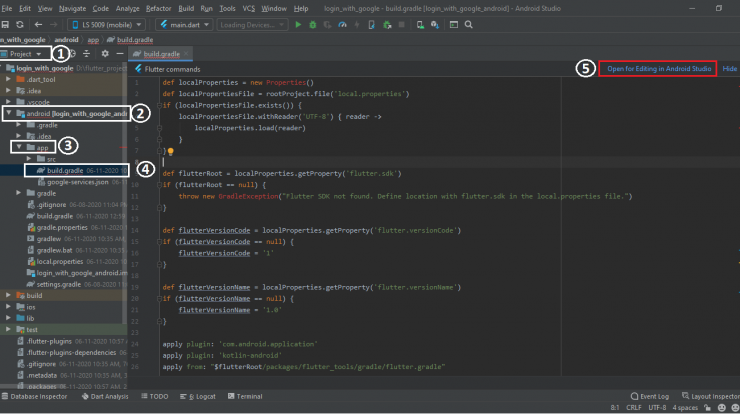
Task: Click the Save All toolbar icon
Action: (x=5, y=25)
